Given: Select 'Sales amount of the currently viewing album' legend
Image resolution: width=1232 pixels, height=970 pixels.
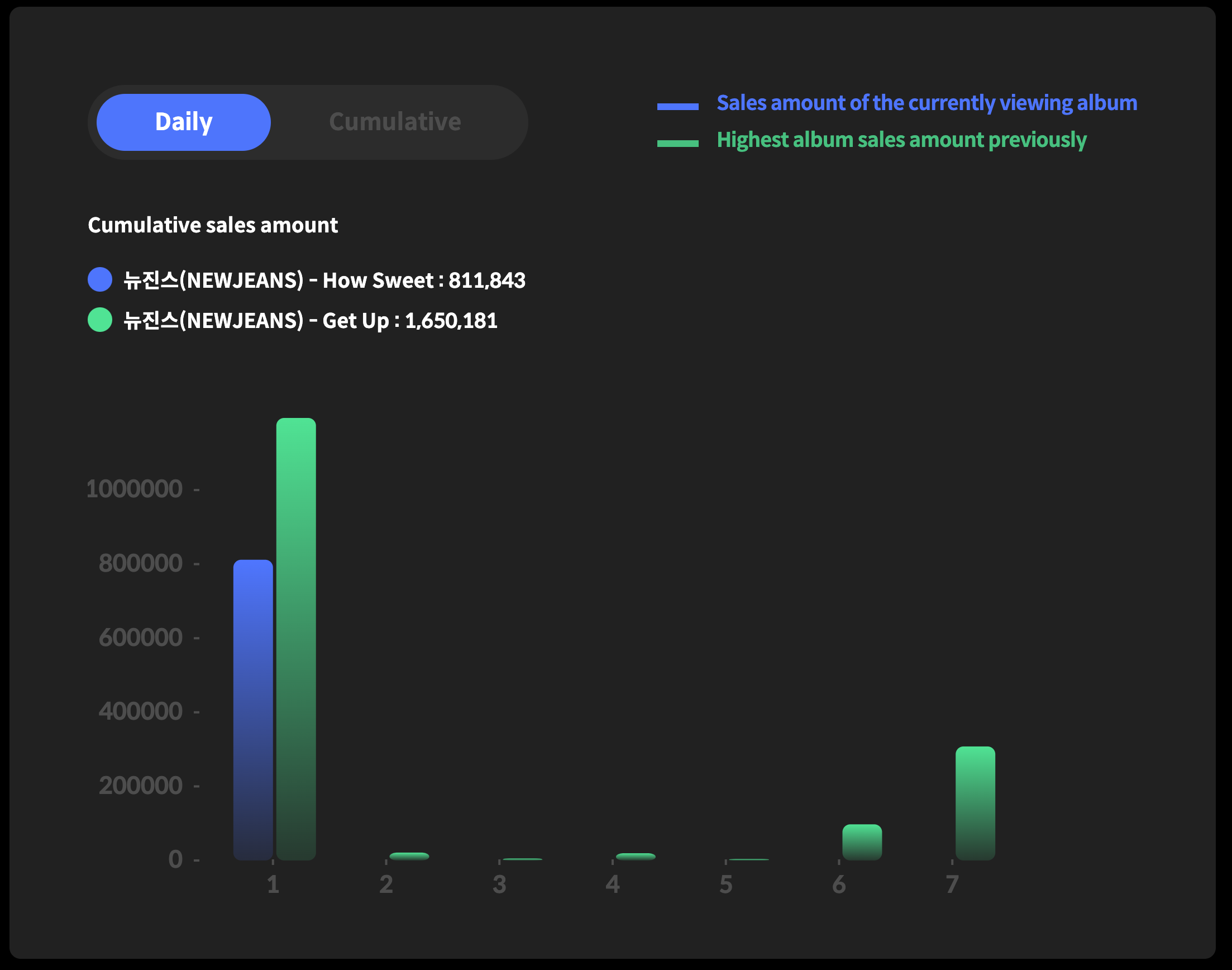Looking at the screenshot, I should (926, 103).
